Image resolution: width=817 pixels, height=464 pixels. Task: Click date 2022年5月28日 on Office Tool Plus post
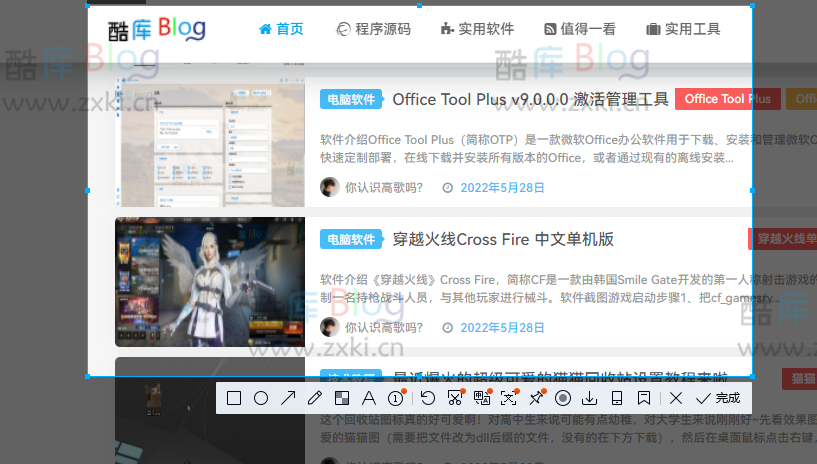502,187
